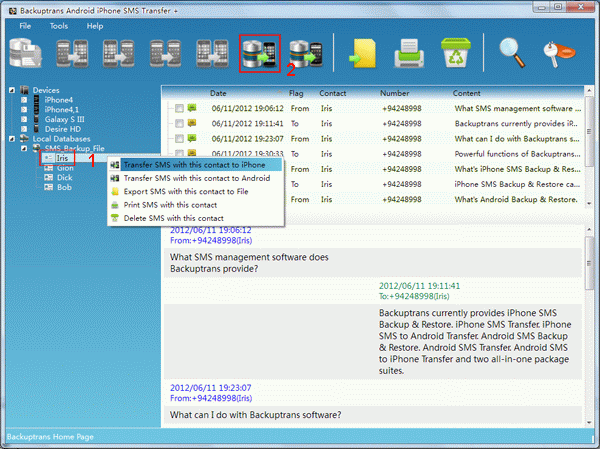
Task: Sort by the Date column header
Action: tap(218, 93)
